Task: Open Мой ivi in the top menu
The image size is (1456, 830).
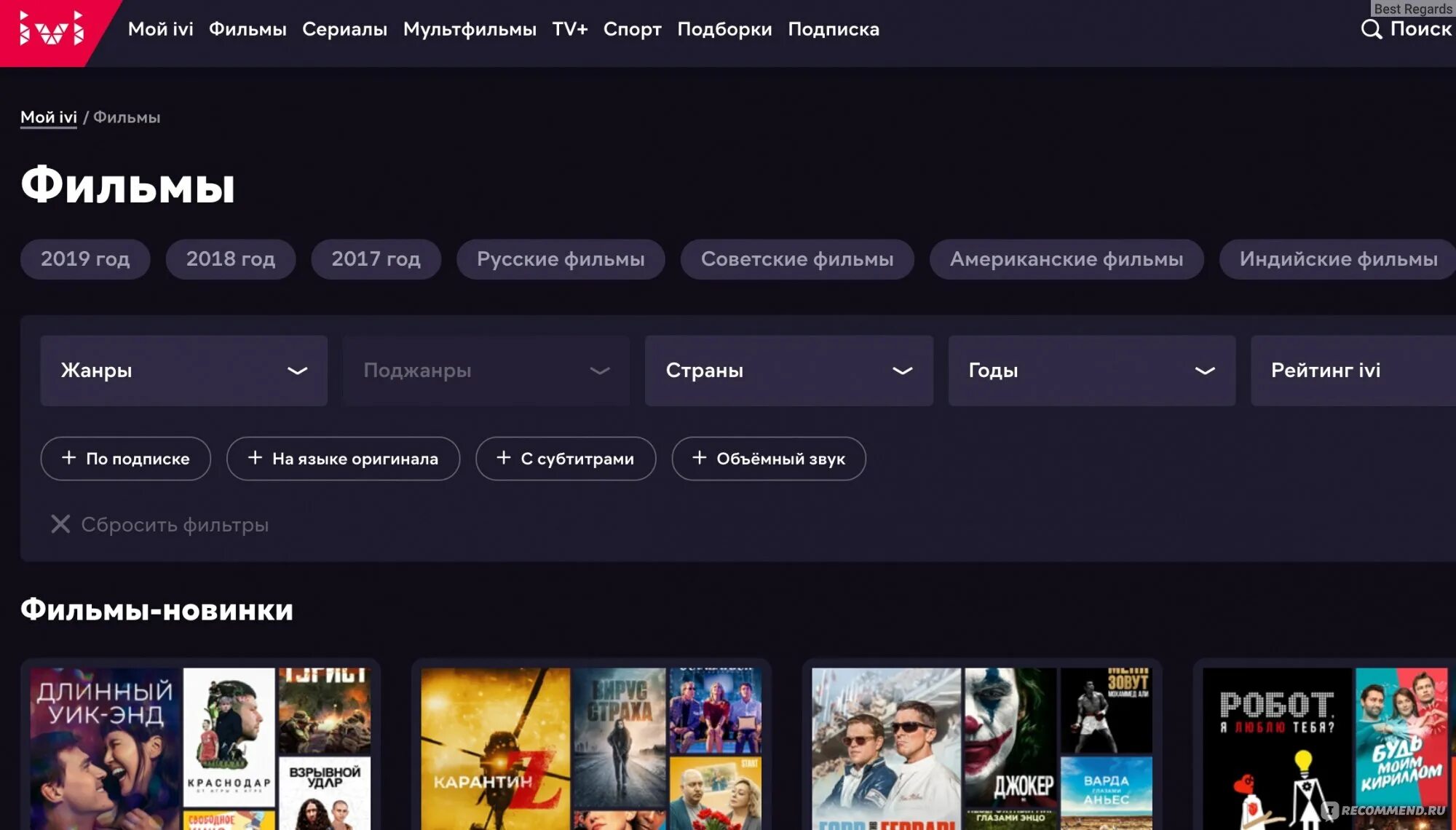Action: click(x=161, y=29)
